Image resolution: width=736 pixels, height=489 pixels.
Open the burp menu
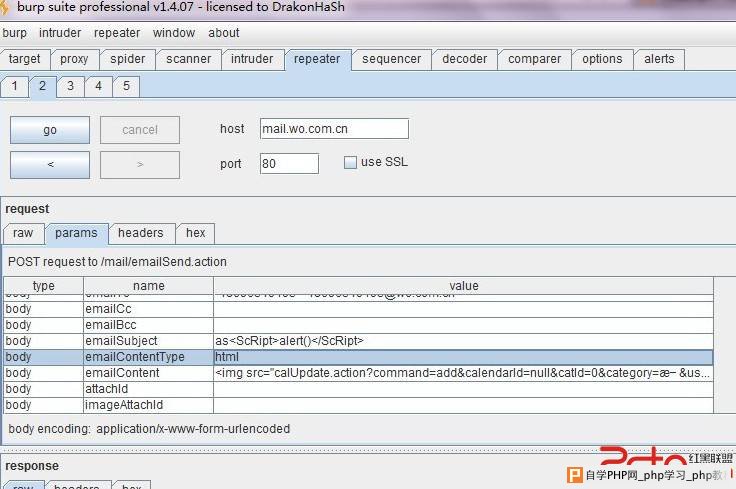tap(15, 33)
